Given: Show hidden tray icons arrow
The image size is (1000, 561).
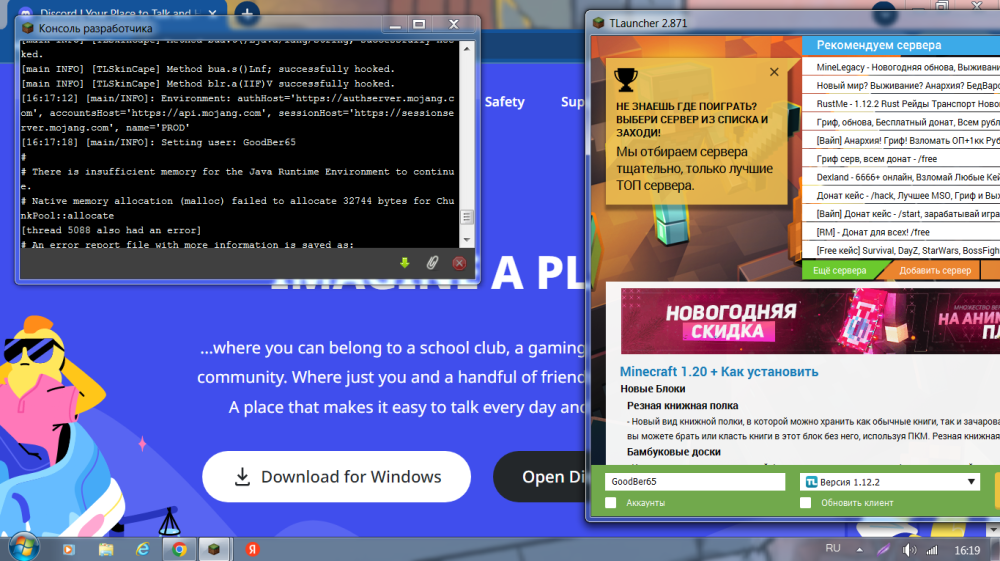Looking at the screenshot, I should pos(860,550).
